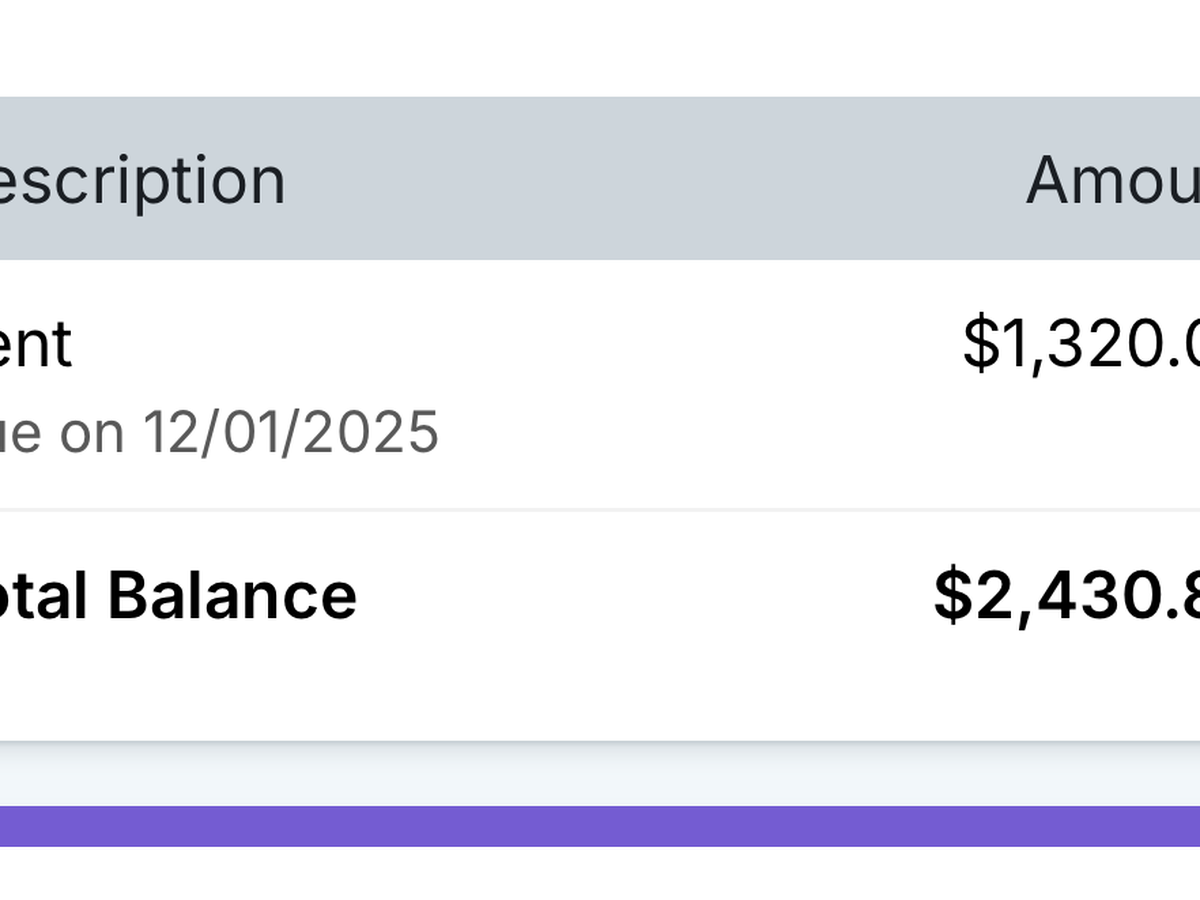Select the Total Balance label

pyautogui.click(x=178, y=595)
